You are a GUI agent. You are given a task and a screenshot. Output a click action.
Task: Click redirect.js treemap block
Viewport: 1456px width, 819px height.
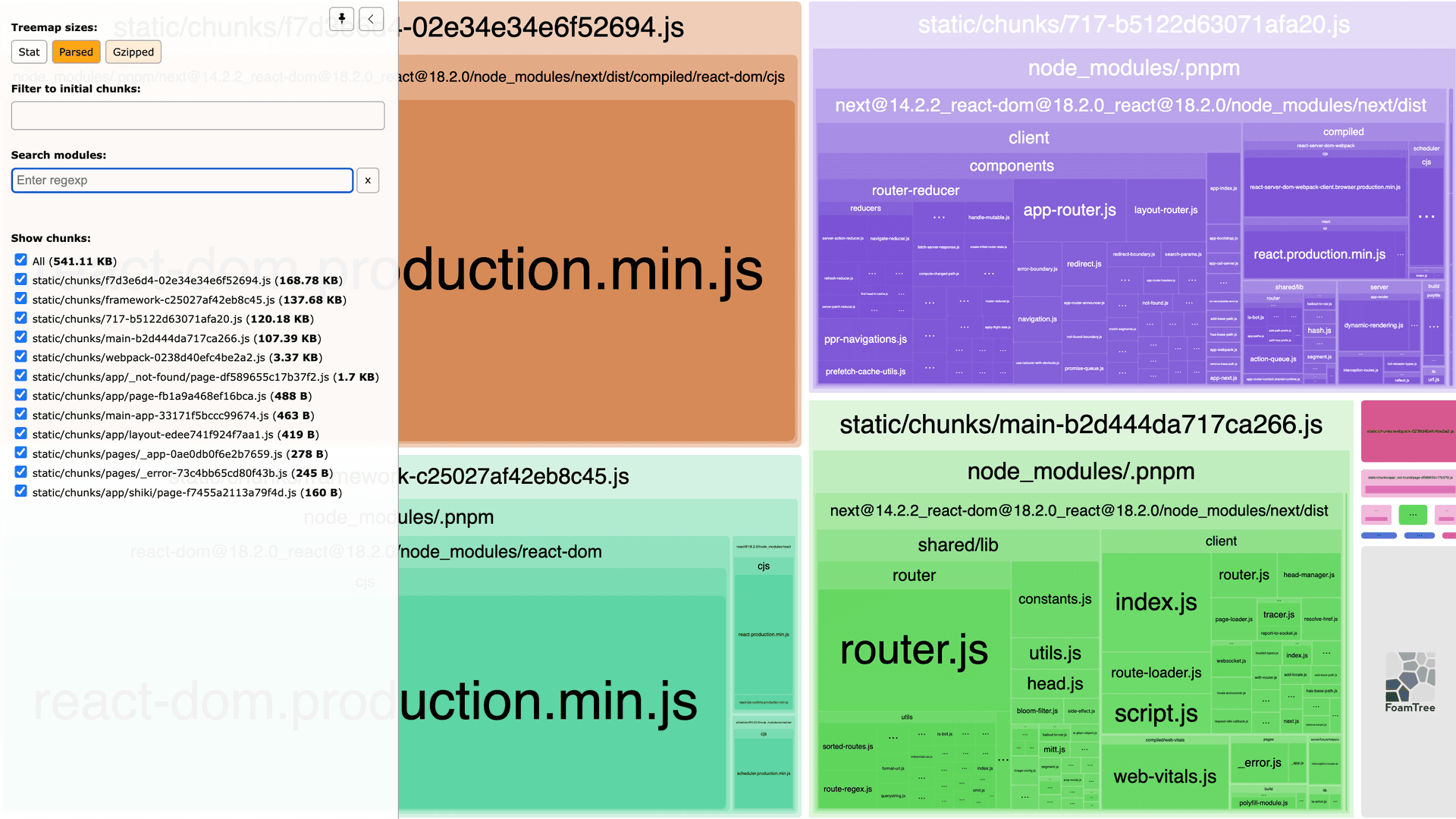[1084, 264]
